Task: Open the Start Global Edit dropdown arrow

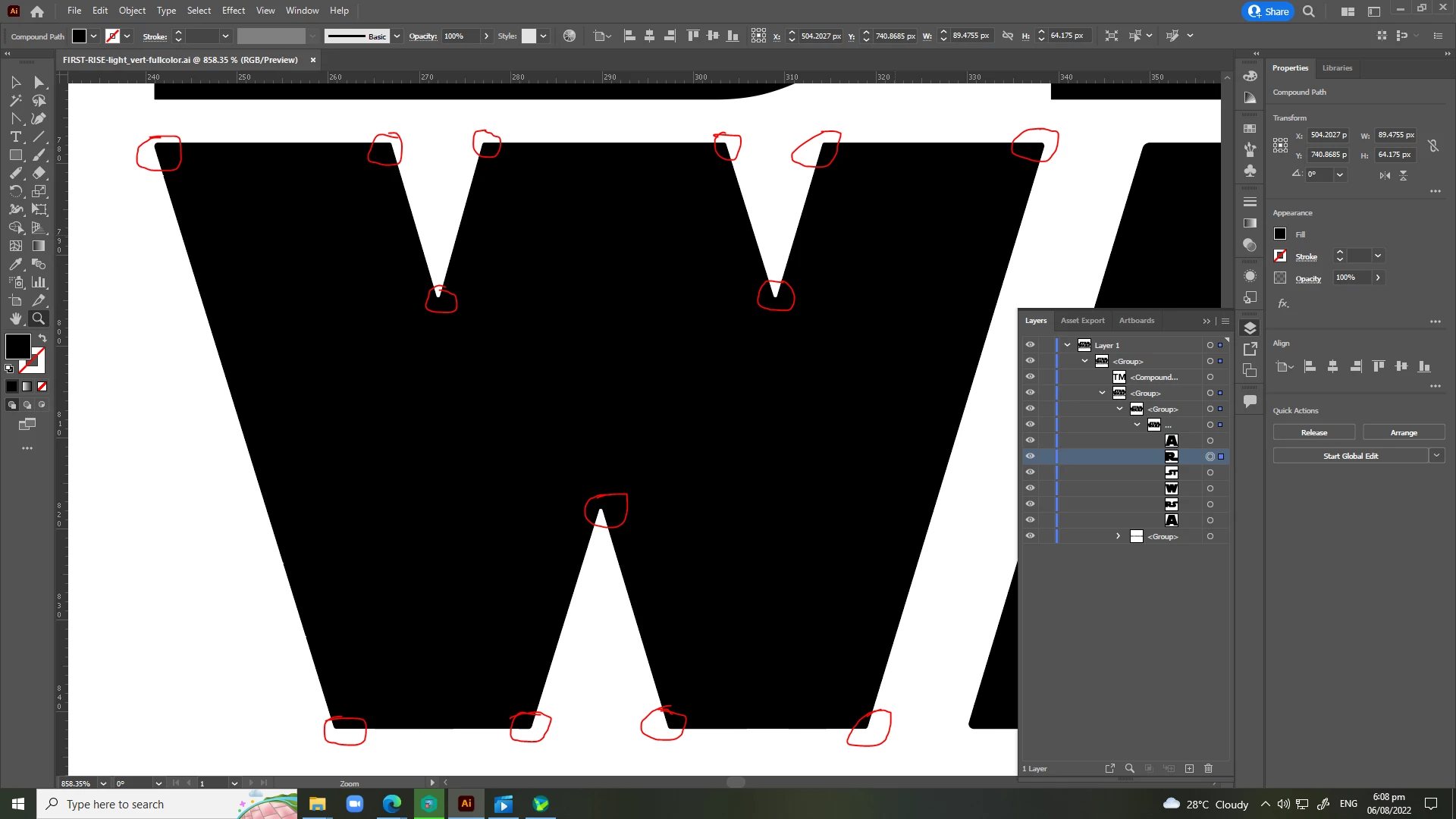Action: click(x=1436, y=456)
